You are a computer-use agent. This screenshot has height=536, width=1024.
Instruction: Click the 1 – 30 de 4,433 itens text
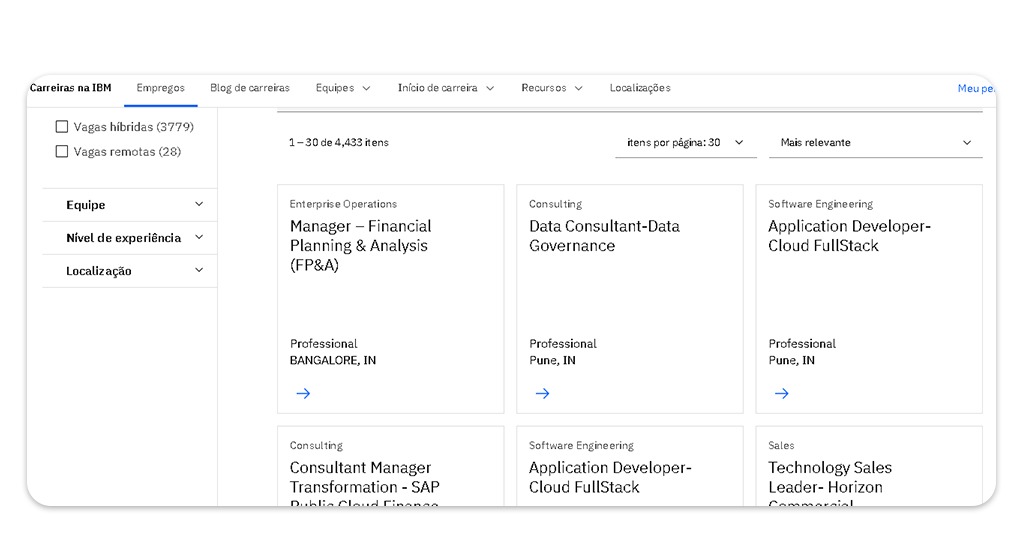(338, 142)
